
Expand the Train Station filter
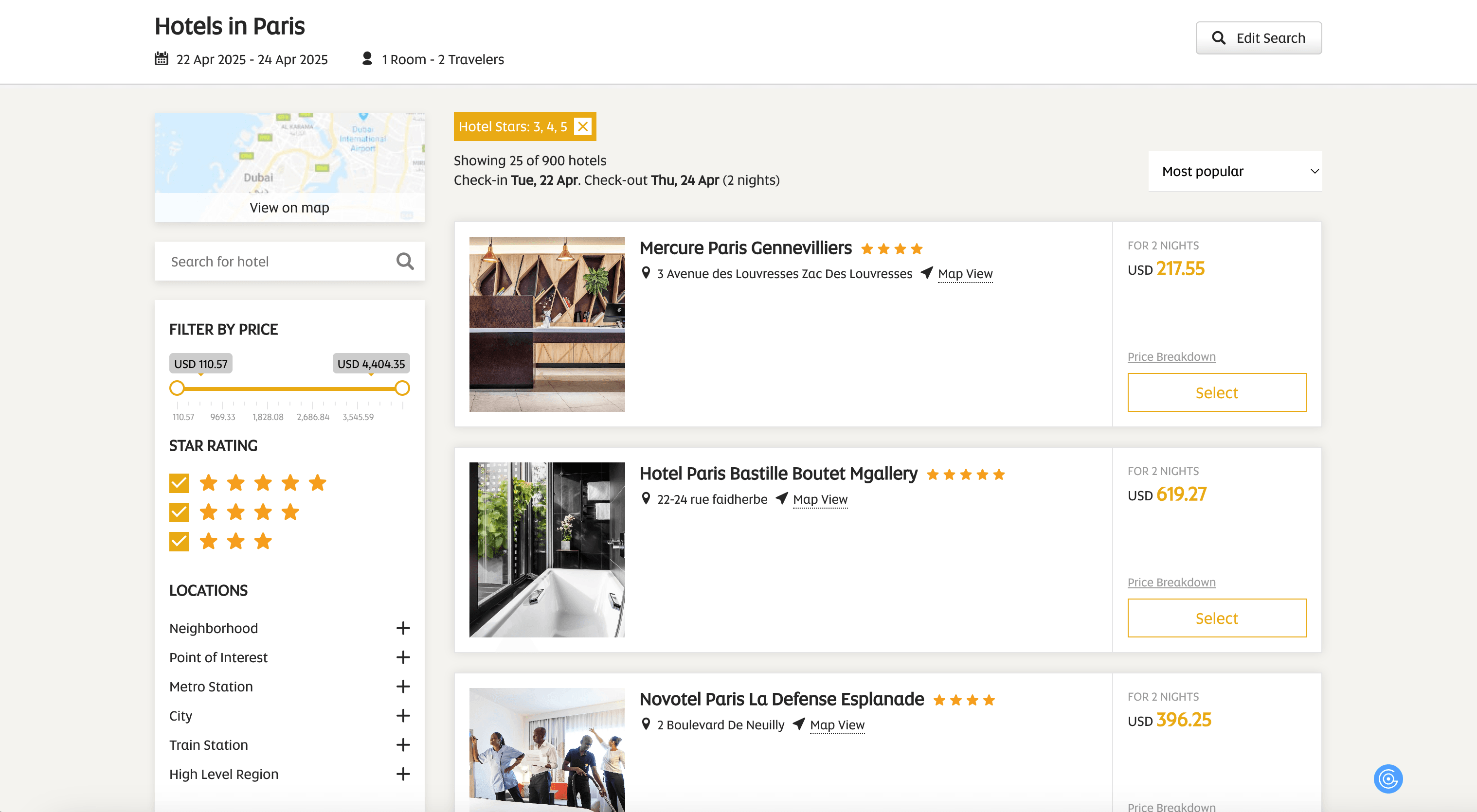pos(403,745)
